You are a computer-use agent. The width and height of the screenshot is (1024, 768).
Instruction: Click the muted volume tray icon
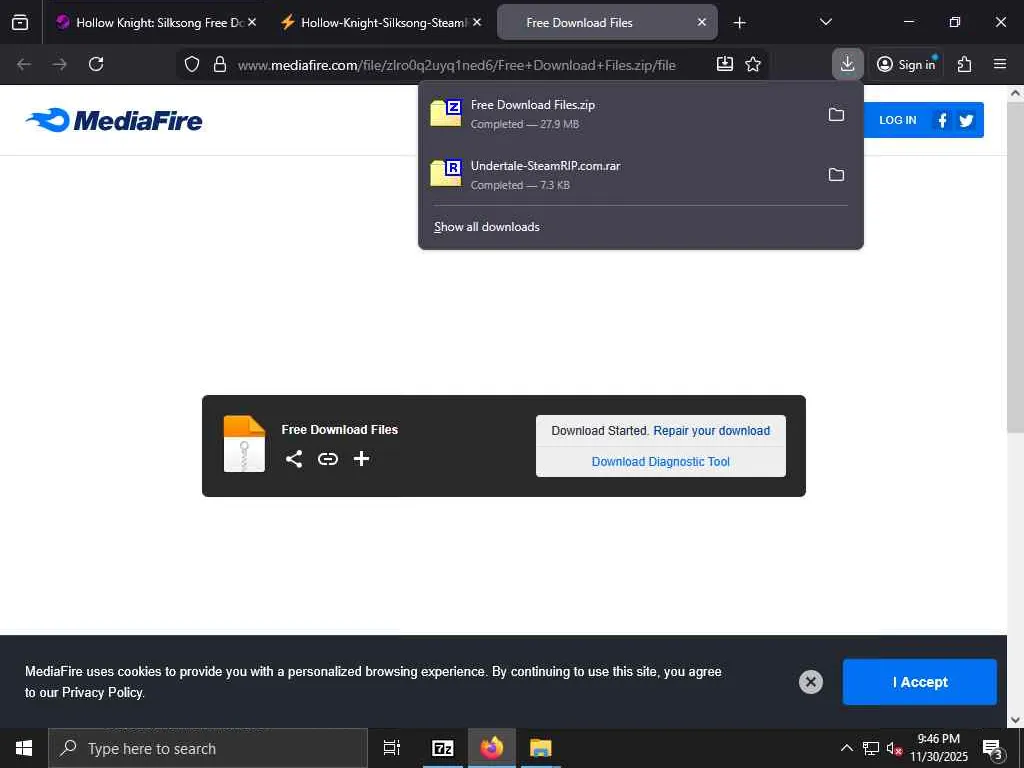[x=894, y=748]
